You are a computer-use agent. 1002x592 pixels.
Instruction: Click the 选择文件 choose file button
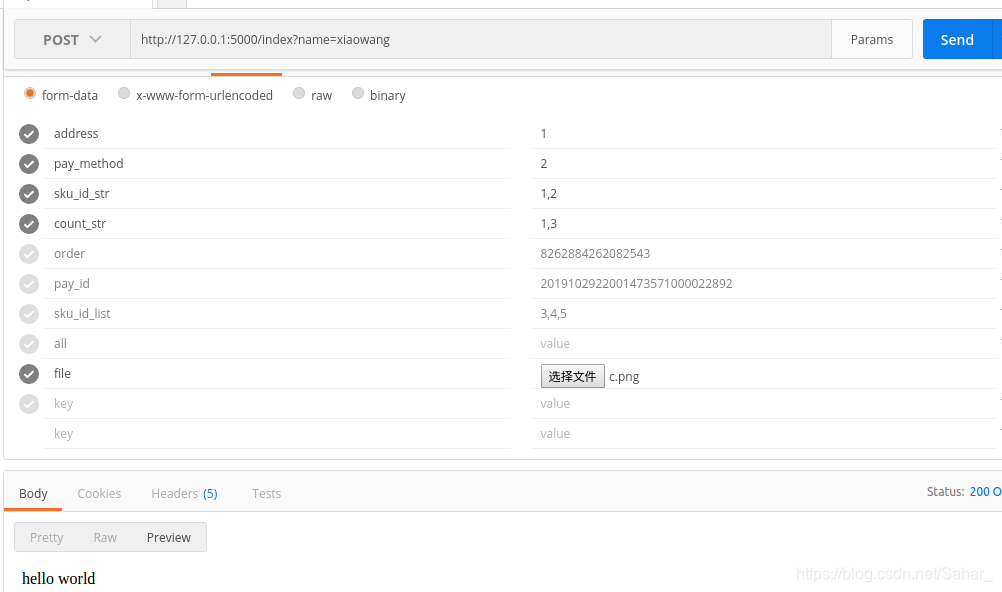(573, 377)
